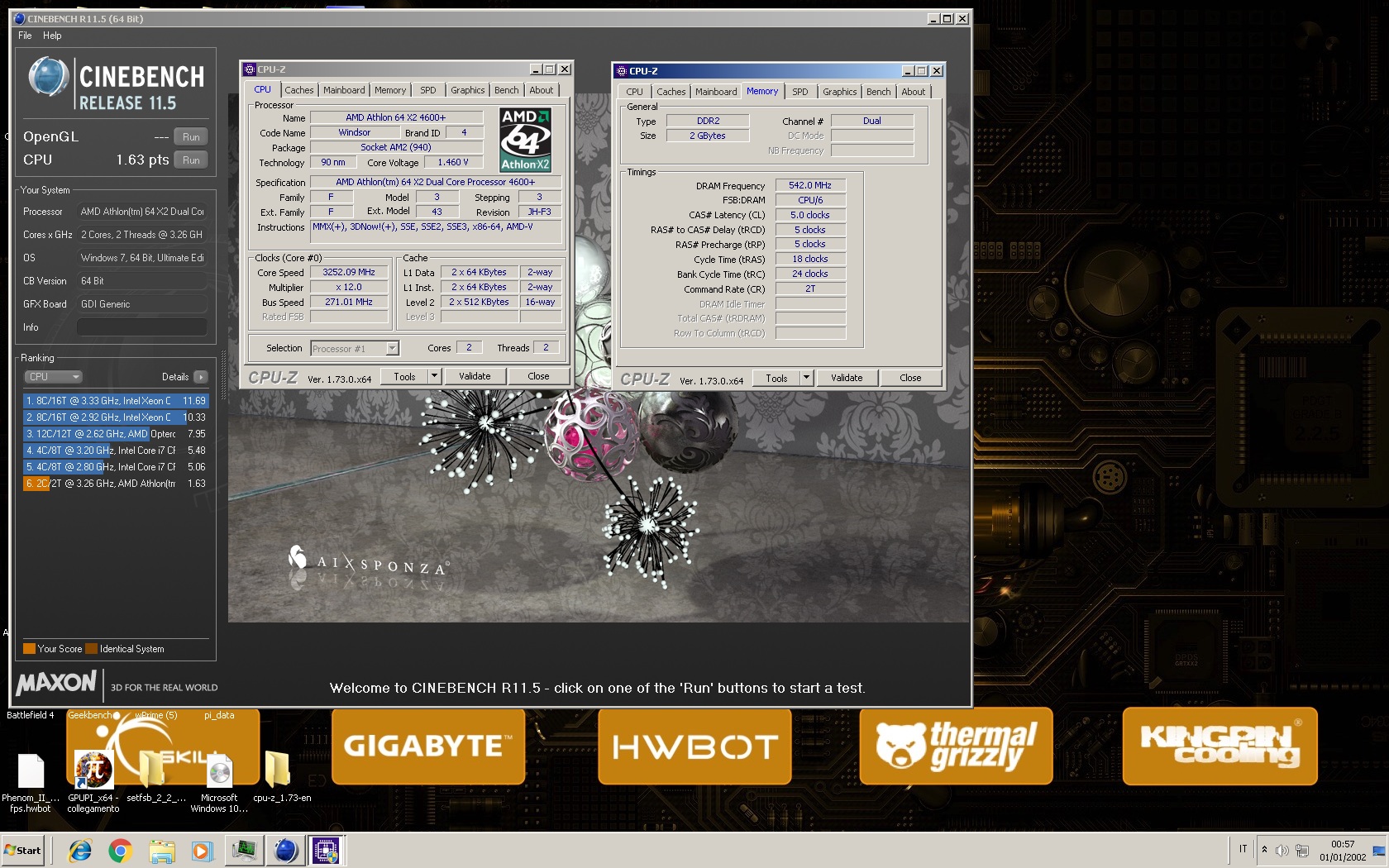Run the CPU benchmark test
1389x868 pixels.
(191, 160)
